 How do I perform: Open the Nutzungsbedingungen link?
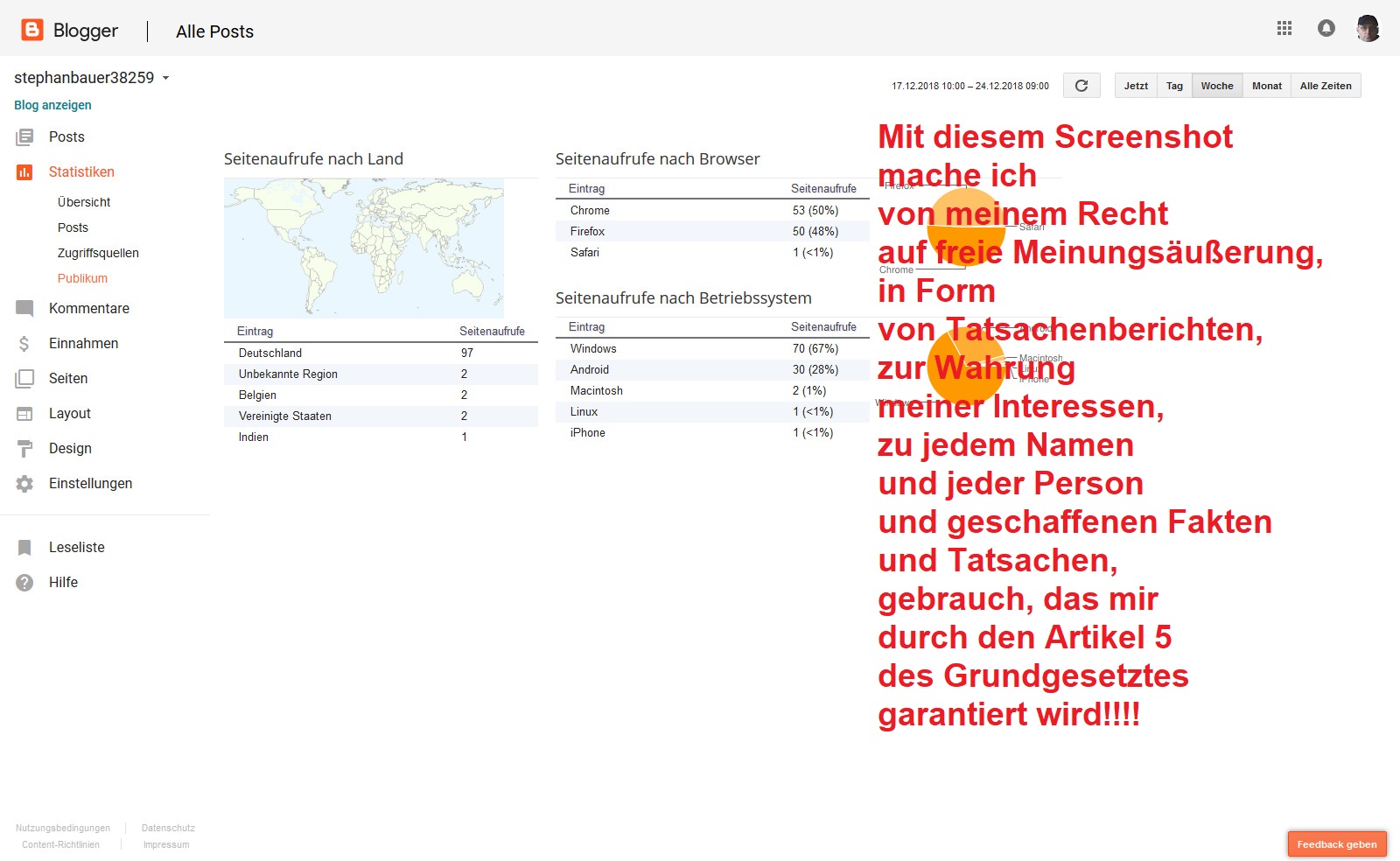pos(63,828)
